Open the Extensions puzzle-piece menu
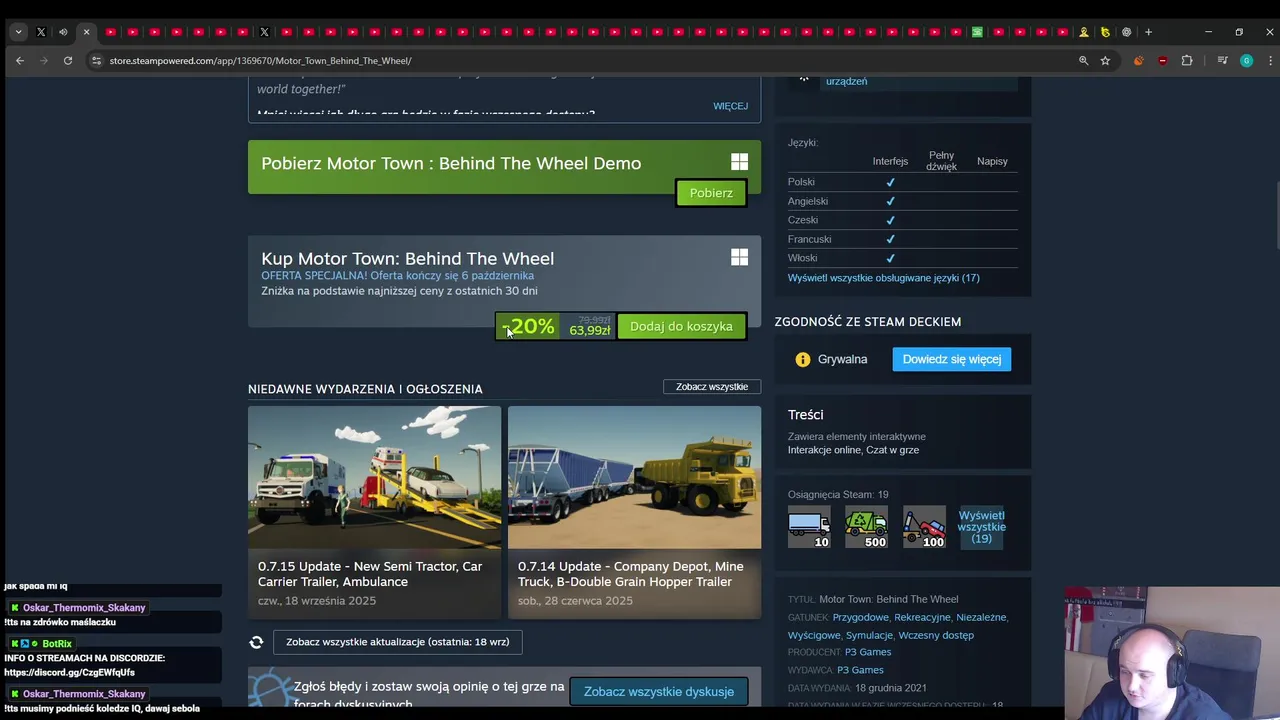This screenshot has width=1280, height=720. [x=1187, y=61]
